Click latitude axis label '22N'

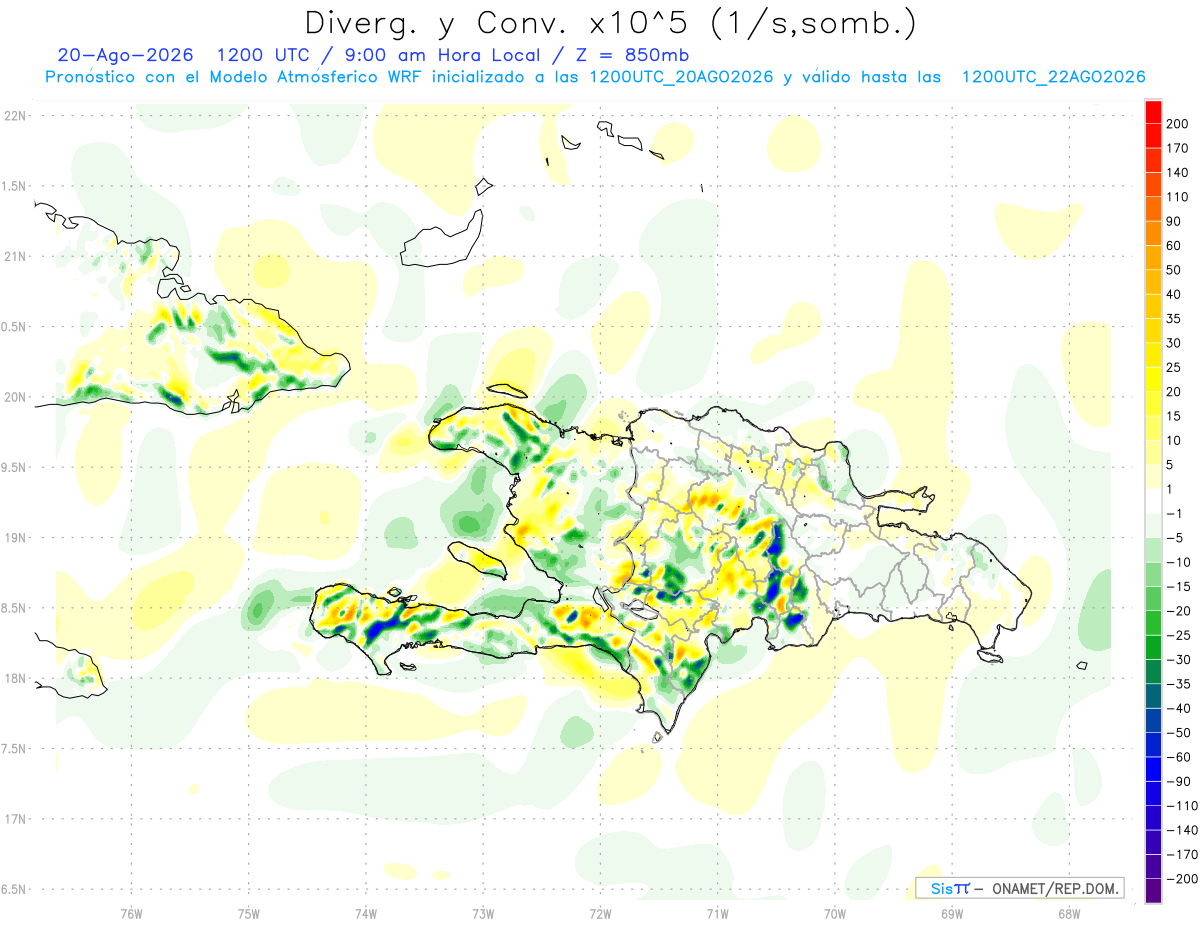pyautogui.click(x=14, y=115)
